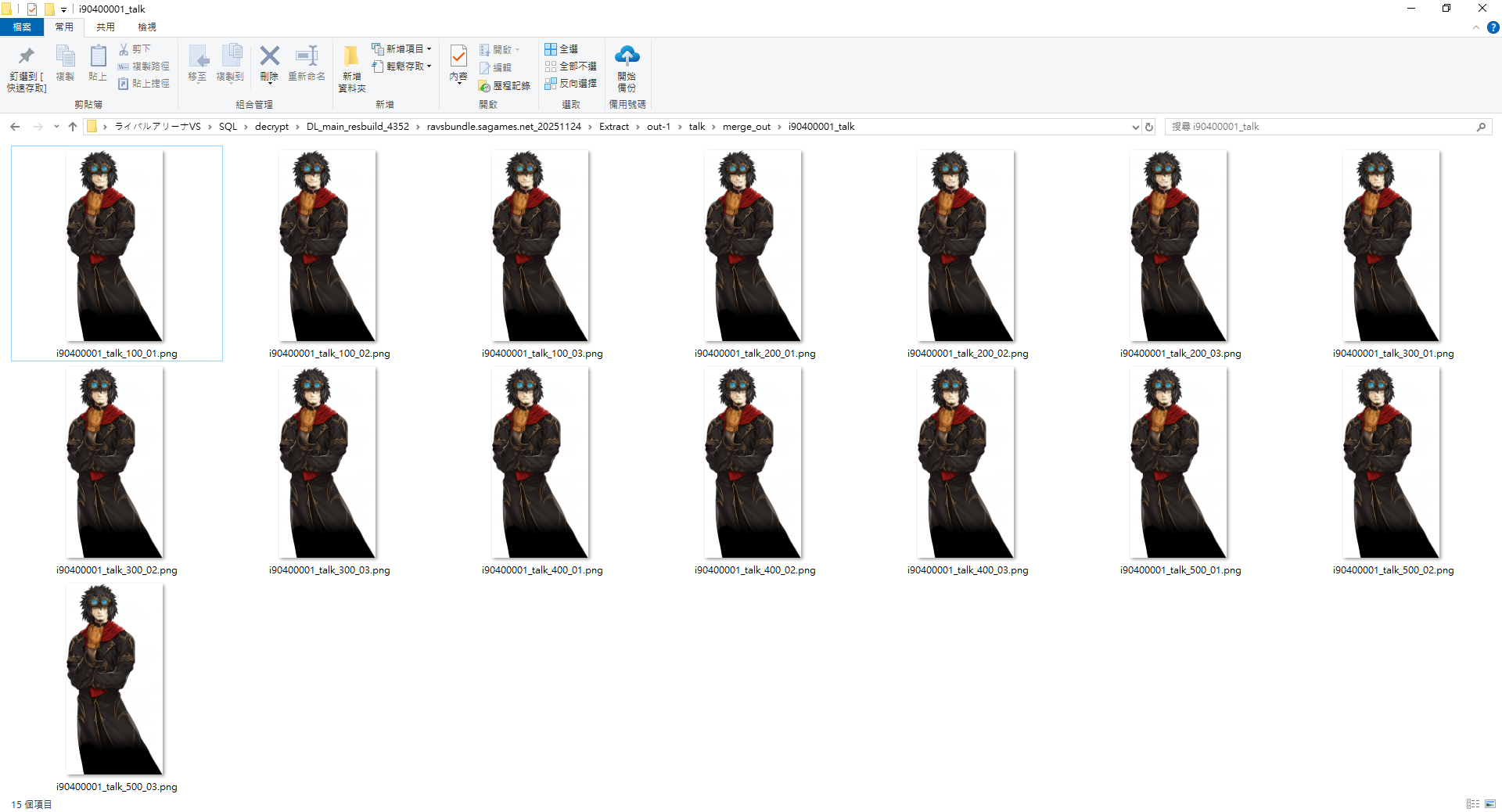
Task: Switch to large thumbnails view in status bar
Action: point(1490,803)
